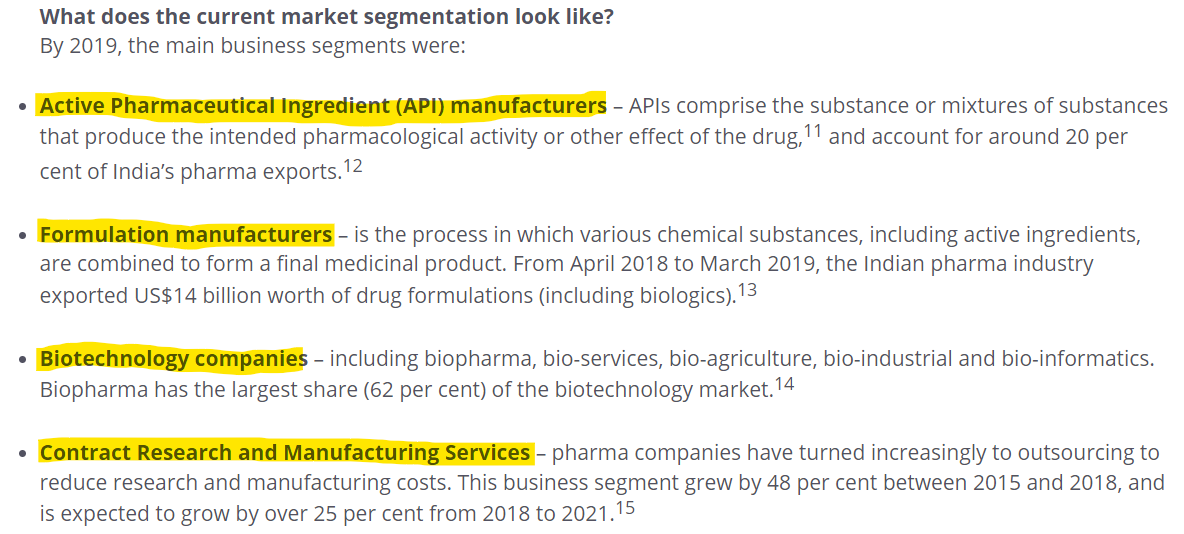
Task: Click the highlighted API manufacturers term
Action: click(x=322, y=106)
